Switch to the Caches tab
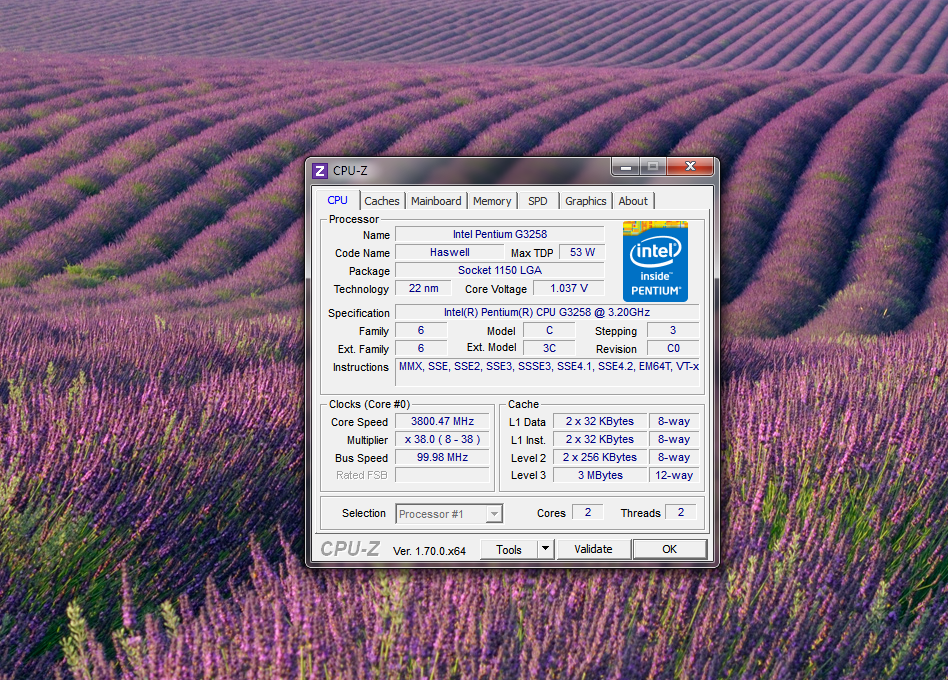Viewport: 948px width, 680px height. tap(382, 201)
